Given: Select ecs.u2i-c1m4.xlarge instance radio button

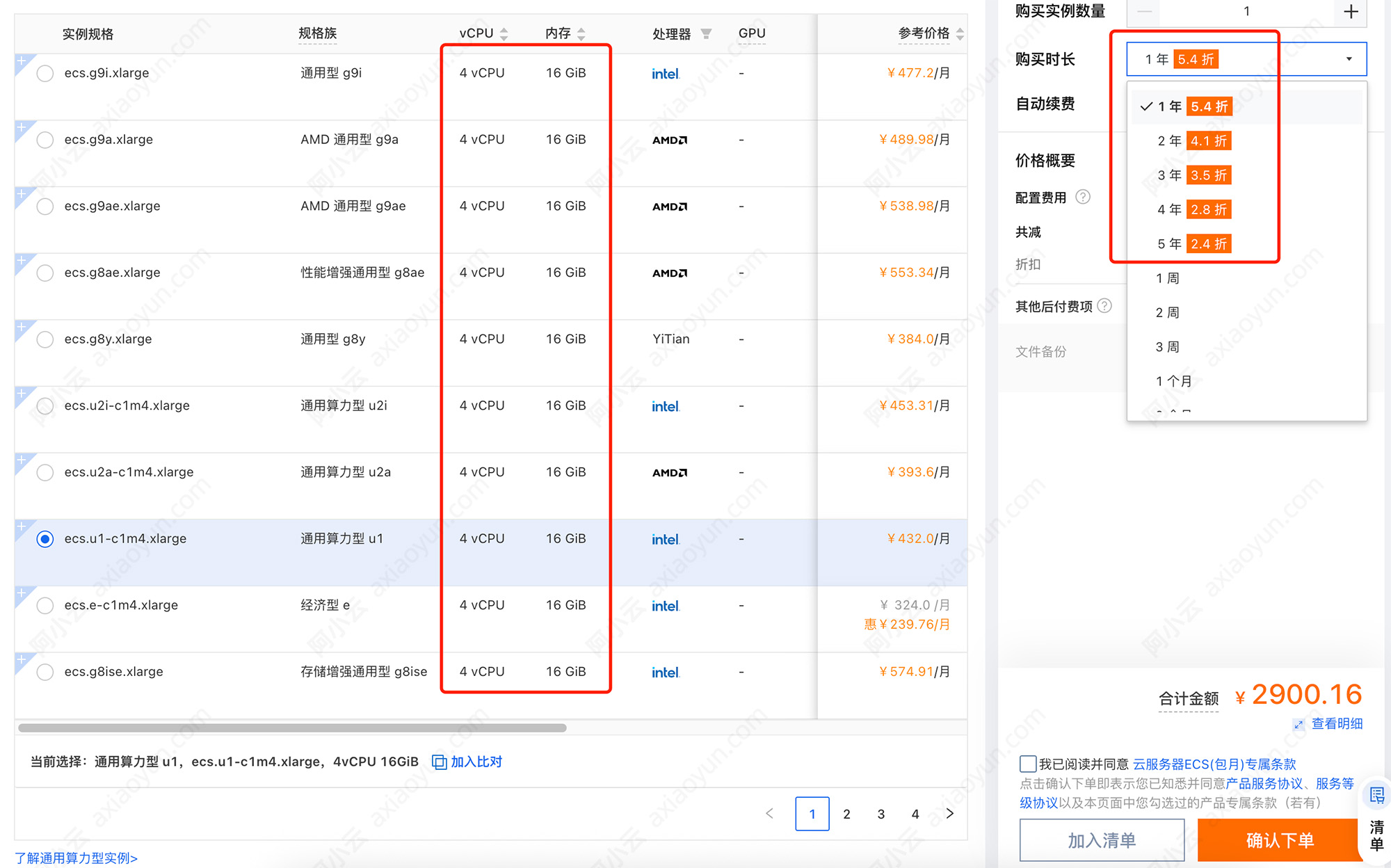Looking at the screenshot, I should (x=45, y=406).
